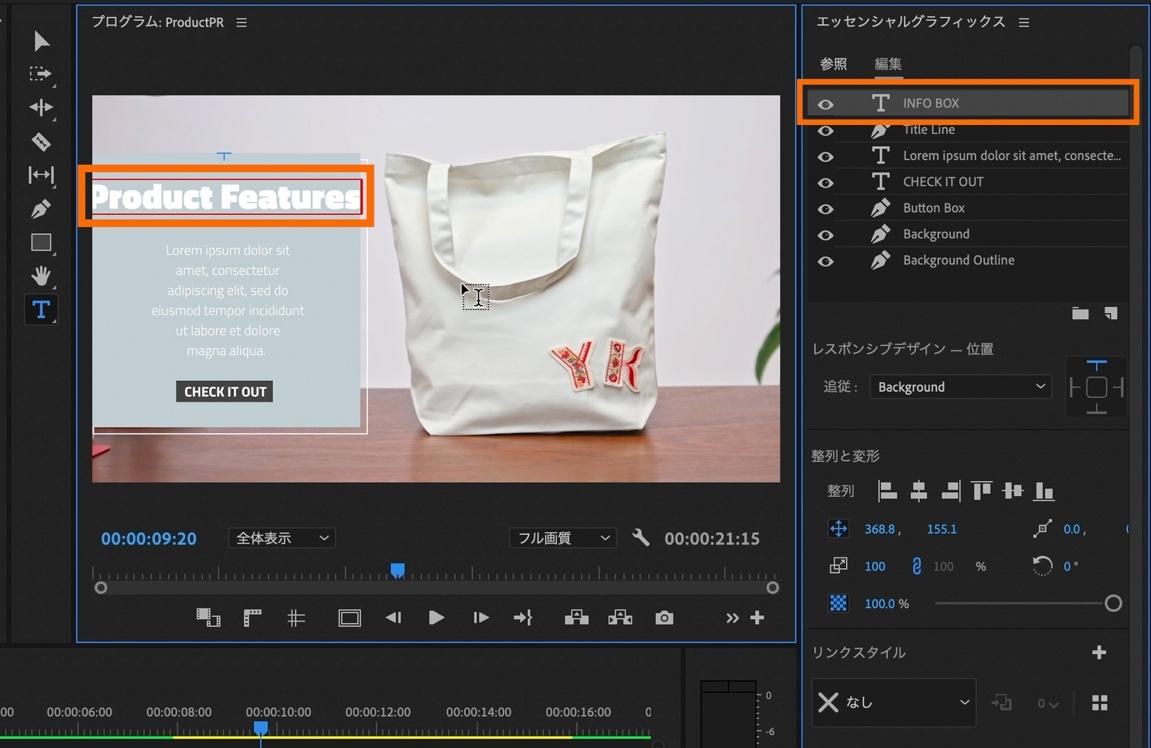
Task: Align layer to vertical center
Action: (1012, 490)
